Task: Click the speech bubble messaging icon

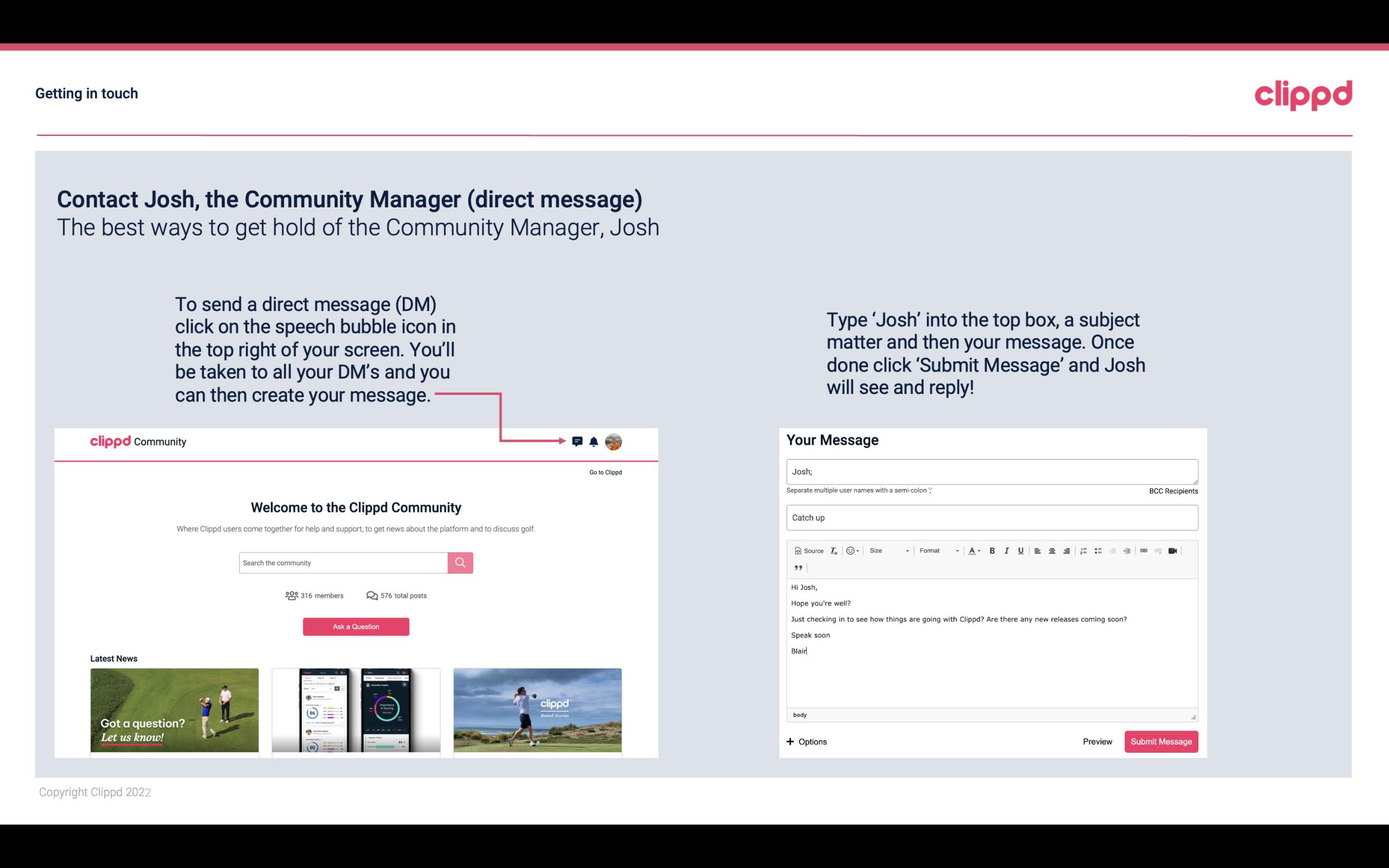Action: tap(578, 441)
